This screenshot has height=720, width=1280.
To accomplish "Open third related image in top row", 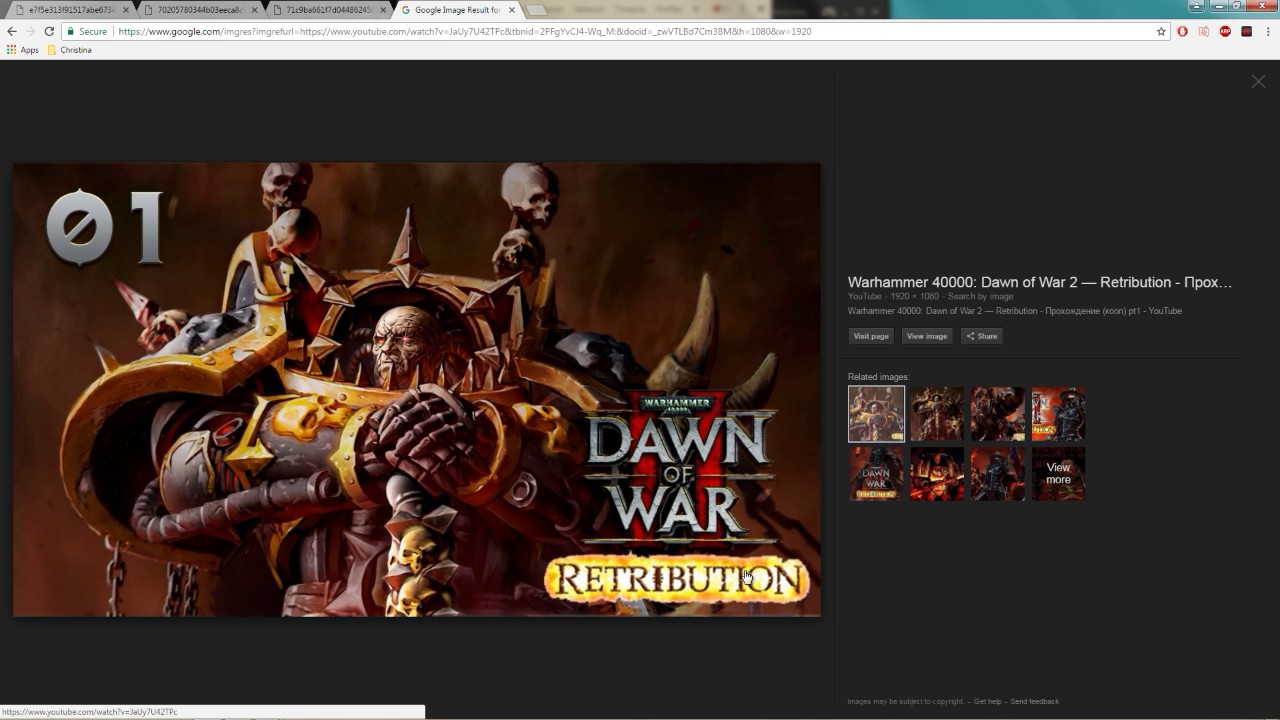I will (998, 414).
